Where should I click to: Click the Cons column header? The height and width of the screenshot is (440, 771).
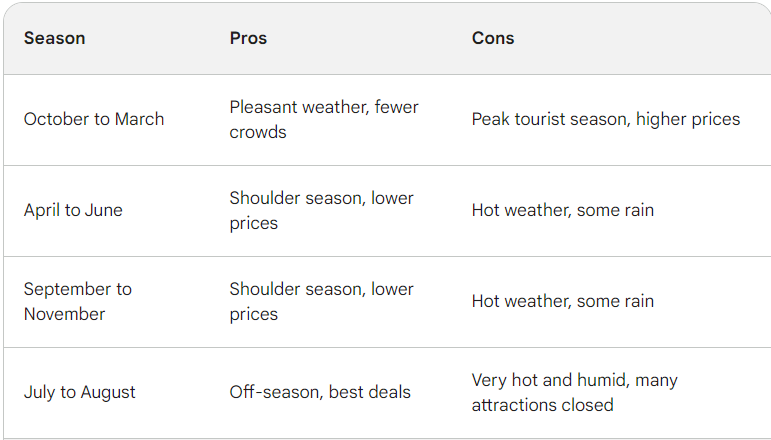[493, 38]
